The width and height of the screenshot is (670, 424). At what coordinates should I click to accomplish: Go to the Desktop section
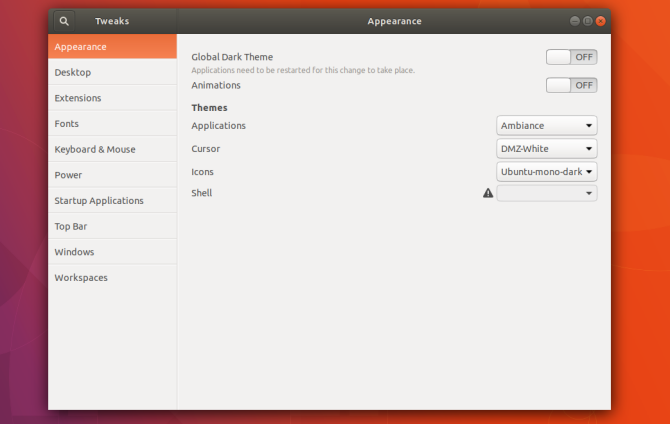pos(112,72)
